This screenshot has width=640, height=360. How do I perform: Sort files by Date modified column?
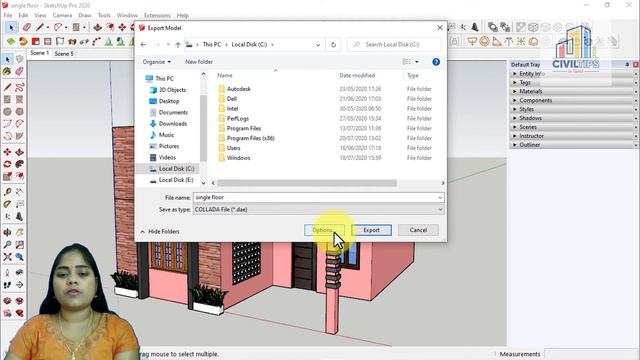357,76
